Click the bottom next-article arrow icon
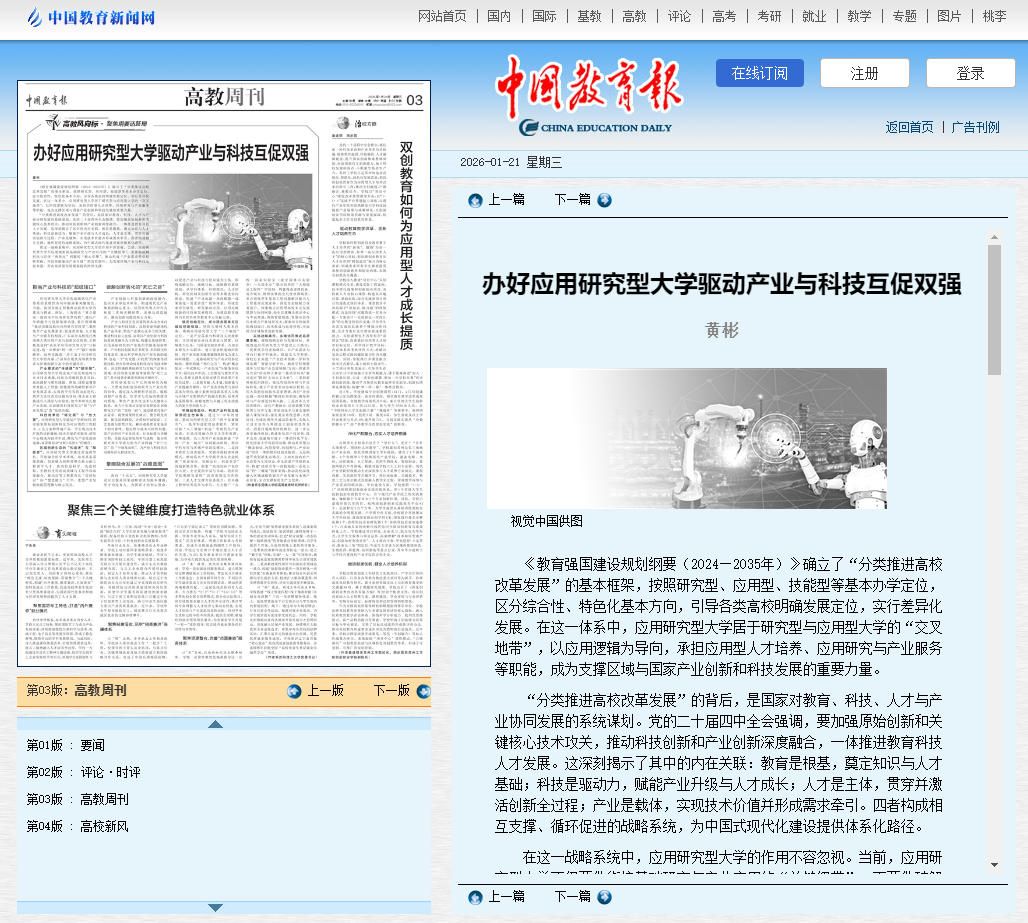This screenshot has height=923, width=1028. (x=604, y=897)
